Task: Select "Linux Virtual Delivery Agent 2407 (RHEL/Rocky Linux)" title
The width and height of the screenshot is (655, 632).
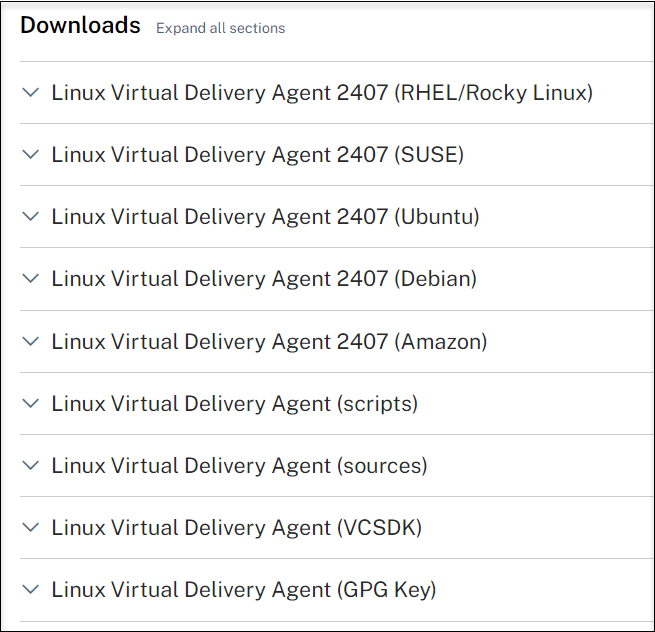Action: tap(322, 93)
